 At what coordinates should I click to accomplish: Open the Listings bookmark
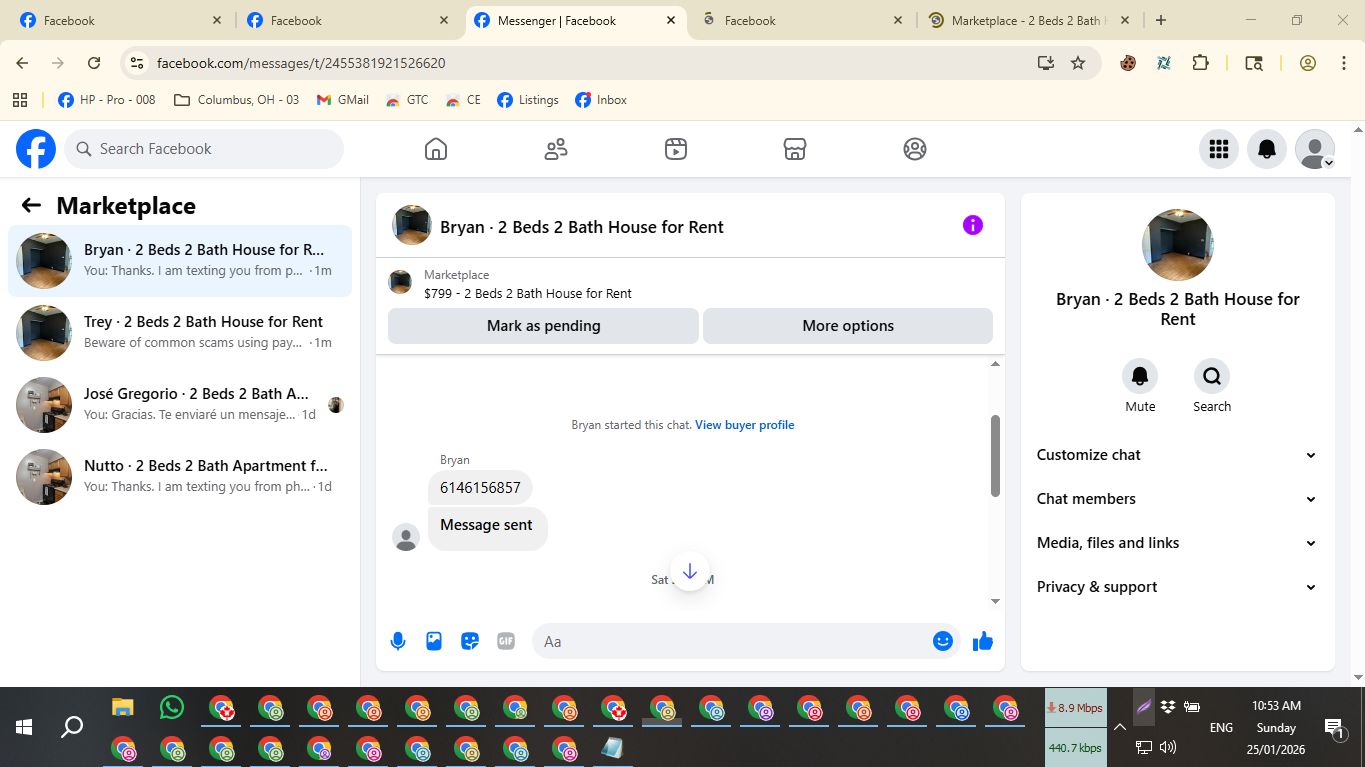pyautogui.click(x=527, y=100)
